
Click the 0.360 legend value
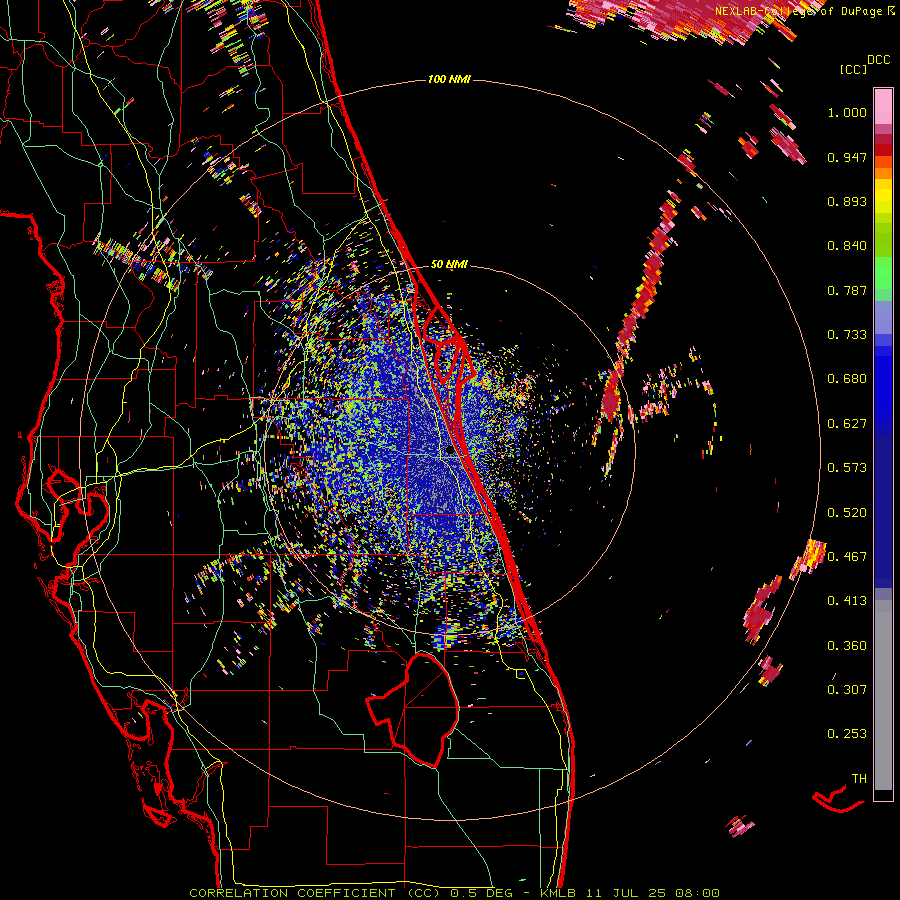(847, 646)
